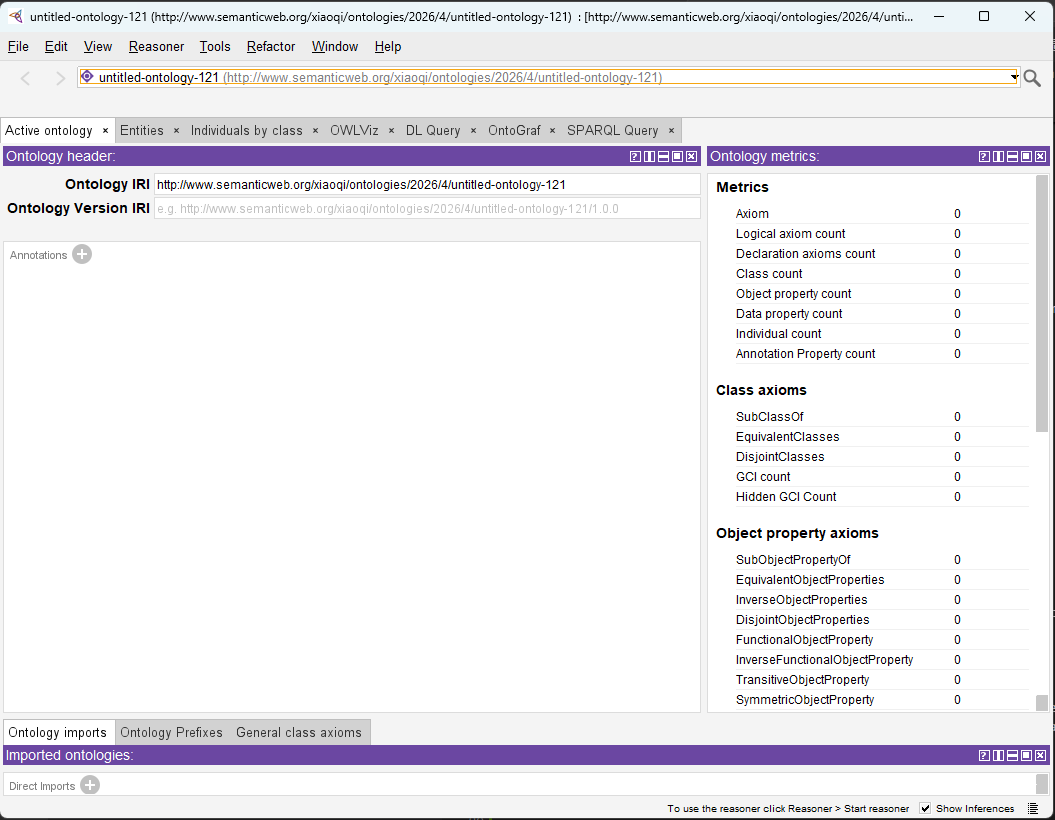This screenshot has height=820, width=1055.
Task: Click the search magnifier icon
Action: pos(1031,78)
